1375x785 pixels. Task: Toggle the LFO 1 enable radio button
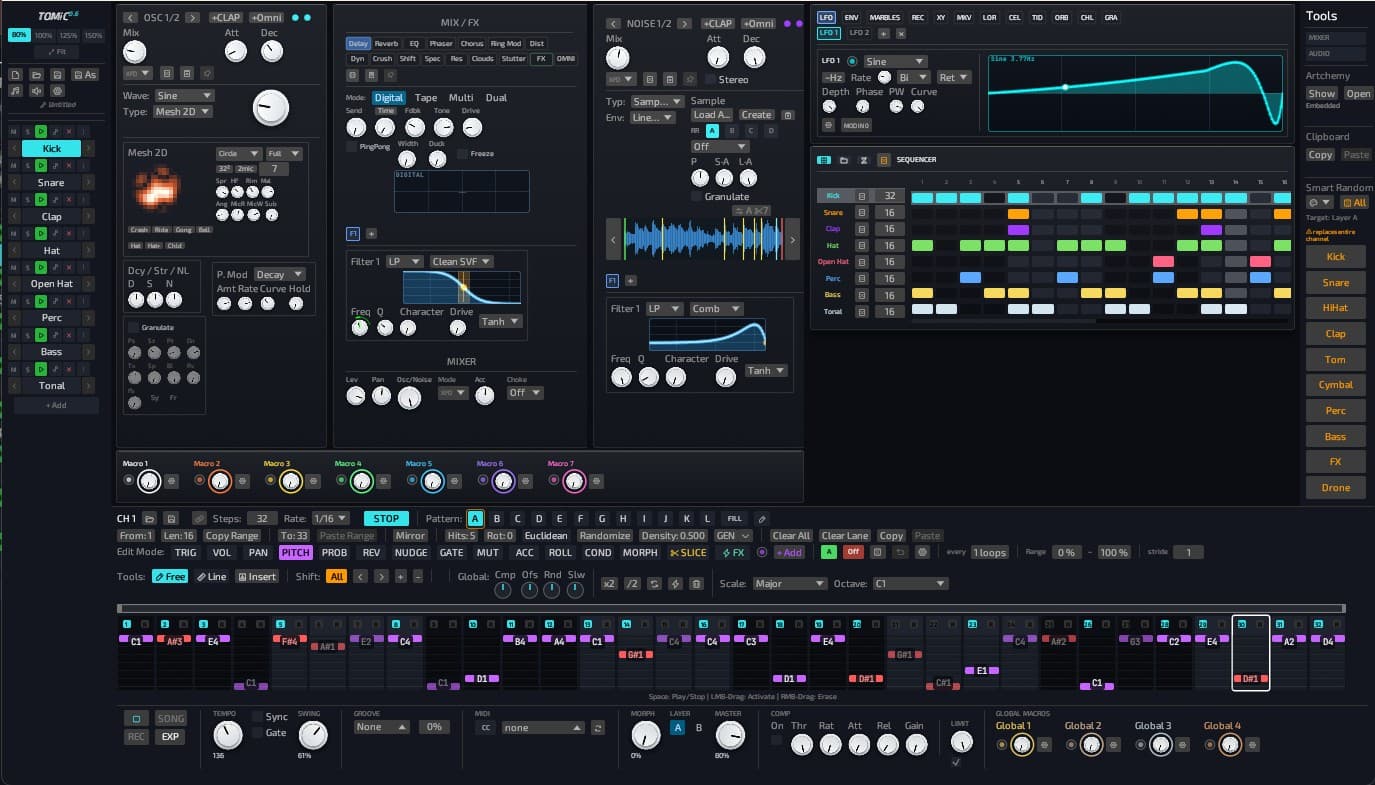852,62
